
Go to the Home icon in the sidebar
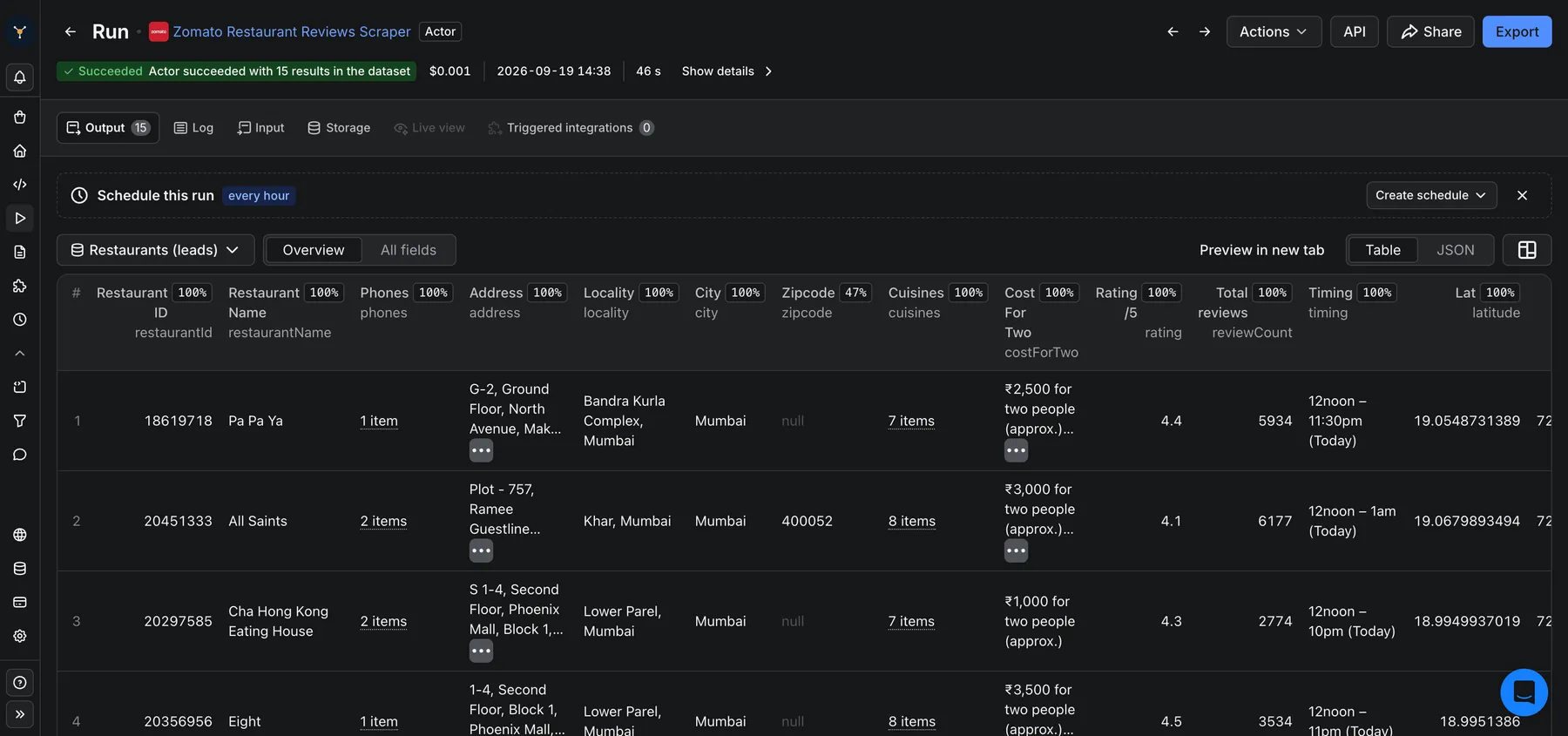click(20, 151)
